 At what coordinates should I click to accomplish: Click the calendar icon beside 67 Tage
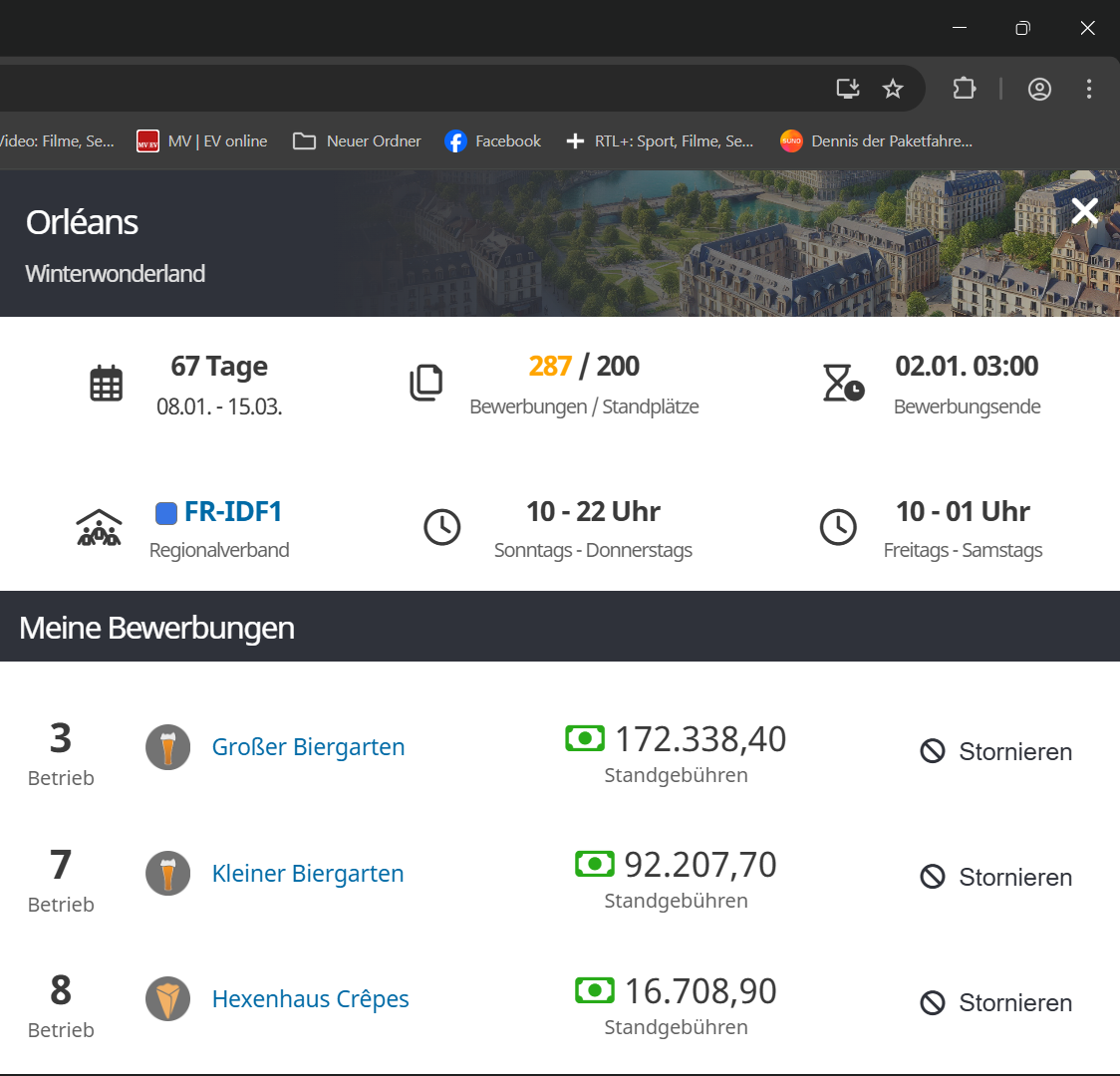(x=107, y=384)
